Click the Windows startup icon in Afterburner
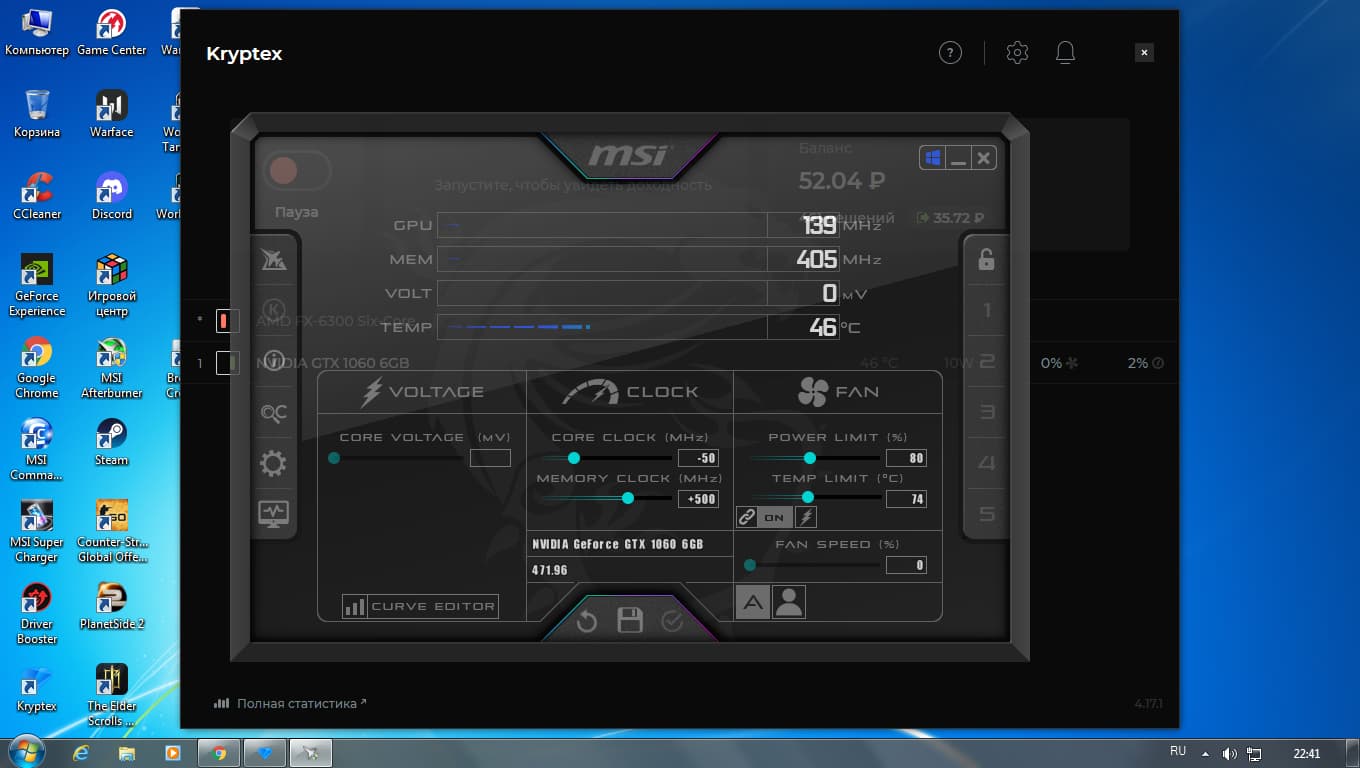Screen dimensions: 1360x768 point(933,158)
